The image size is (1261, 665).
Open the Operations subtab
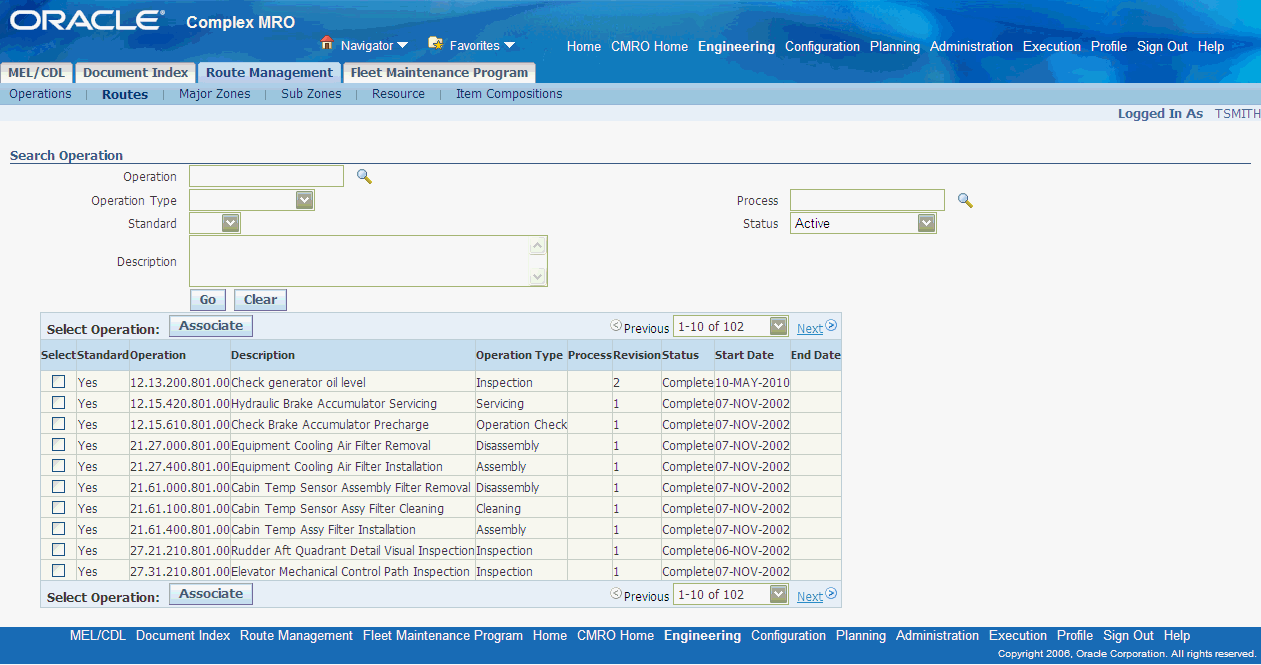(40, 94)
